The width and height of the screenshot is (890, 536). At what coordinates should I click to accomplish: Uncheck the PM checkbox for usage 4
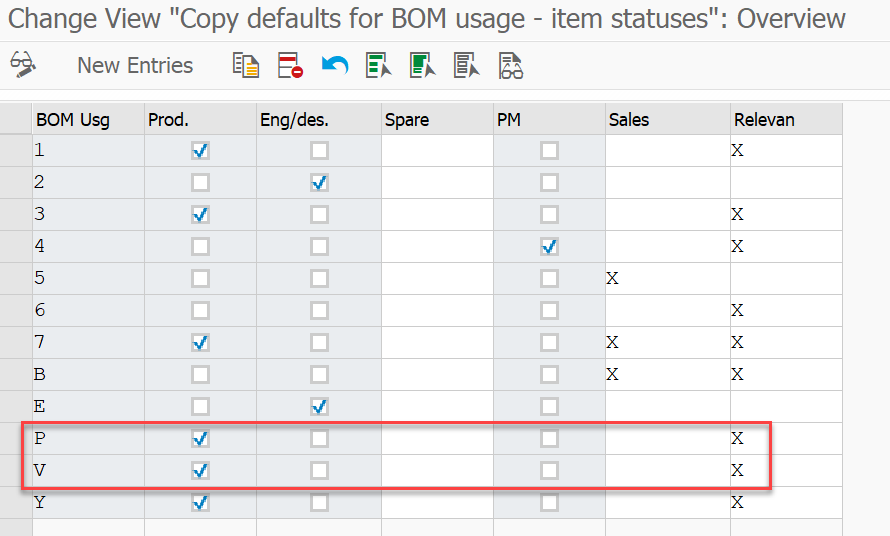[549, 246]
